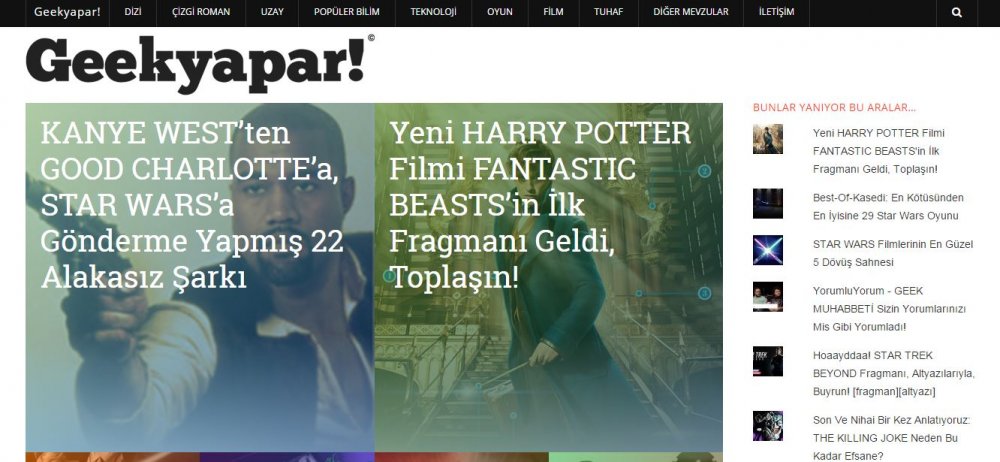Click the Best-Of-Kasedi sidebar thumbnail
This screenshot has height=462, width=1000.
click(768, 204)
